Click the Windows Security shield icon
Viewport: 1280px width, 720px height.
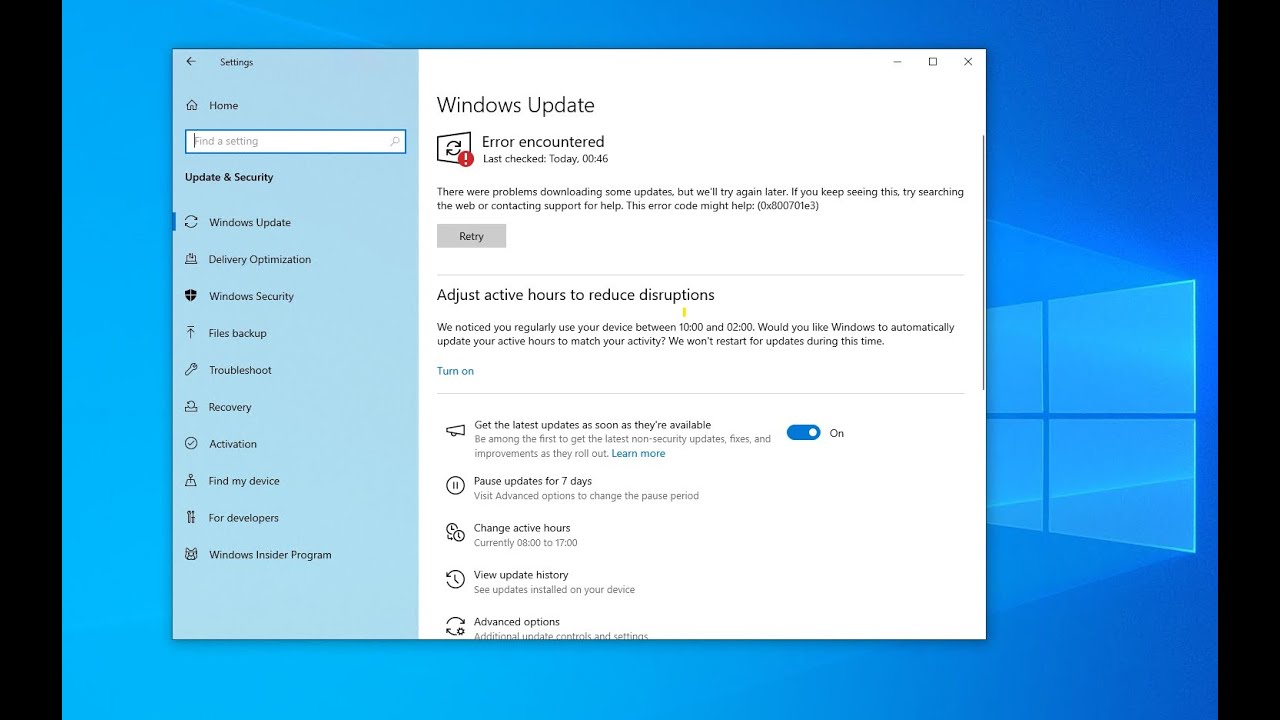pos(191,296)
